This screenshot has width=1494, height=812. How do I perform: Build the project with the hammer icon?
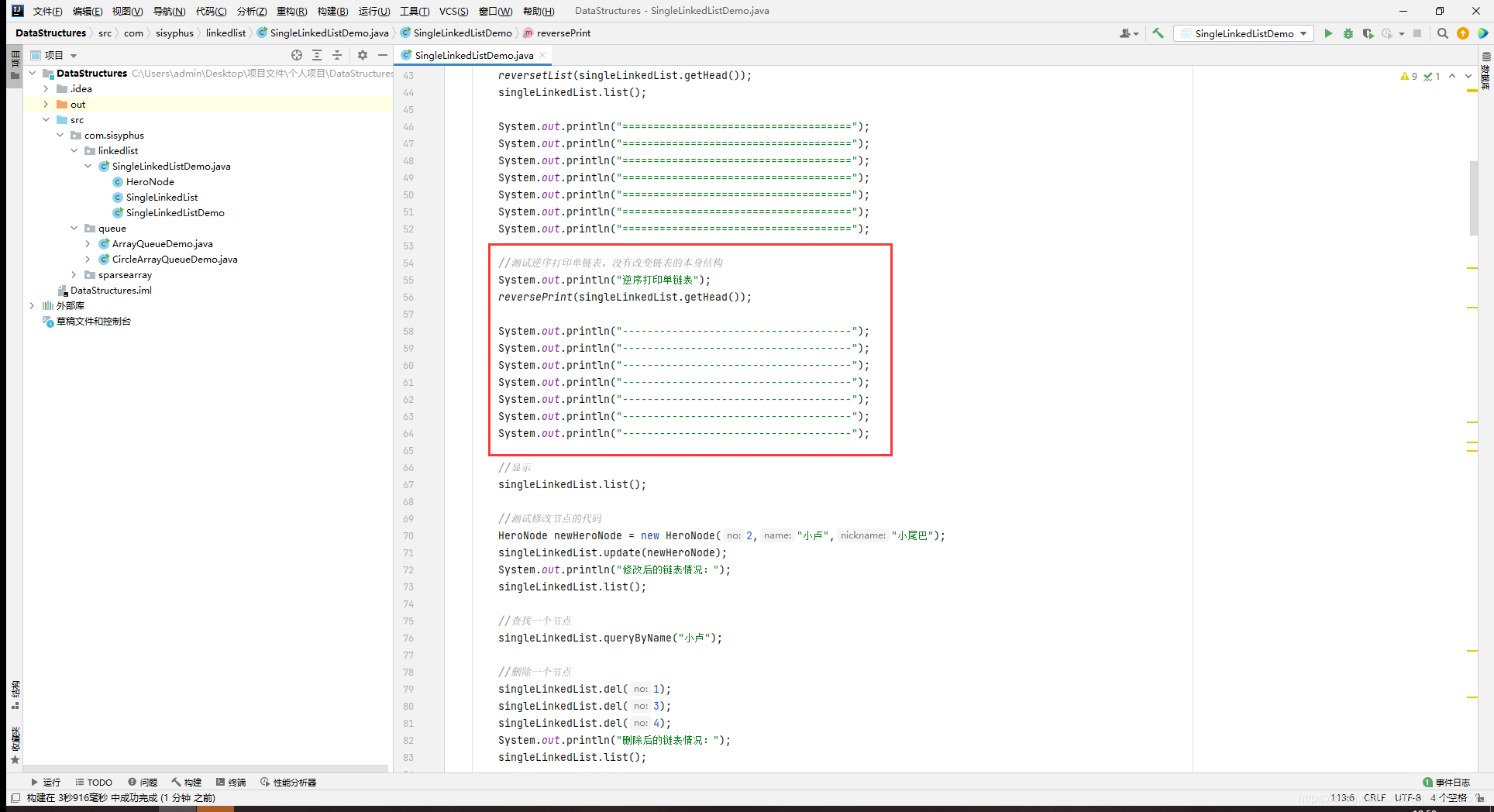click(1158, 33)
